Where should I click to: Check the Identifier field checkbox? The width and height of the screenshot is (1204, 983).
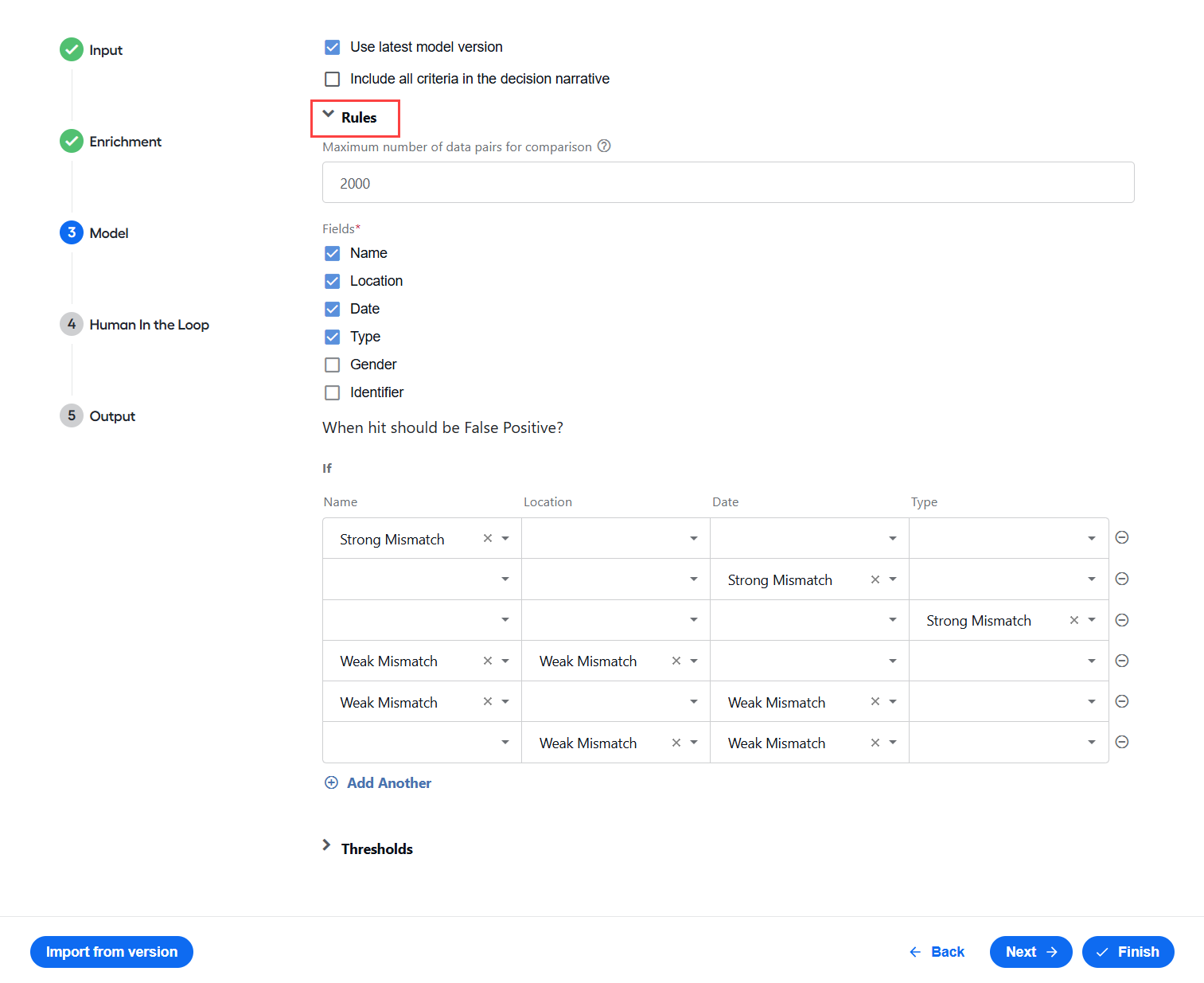[333, 392]
